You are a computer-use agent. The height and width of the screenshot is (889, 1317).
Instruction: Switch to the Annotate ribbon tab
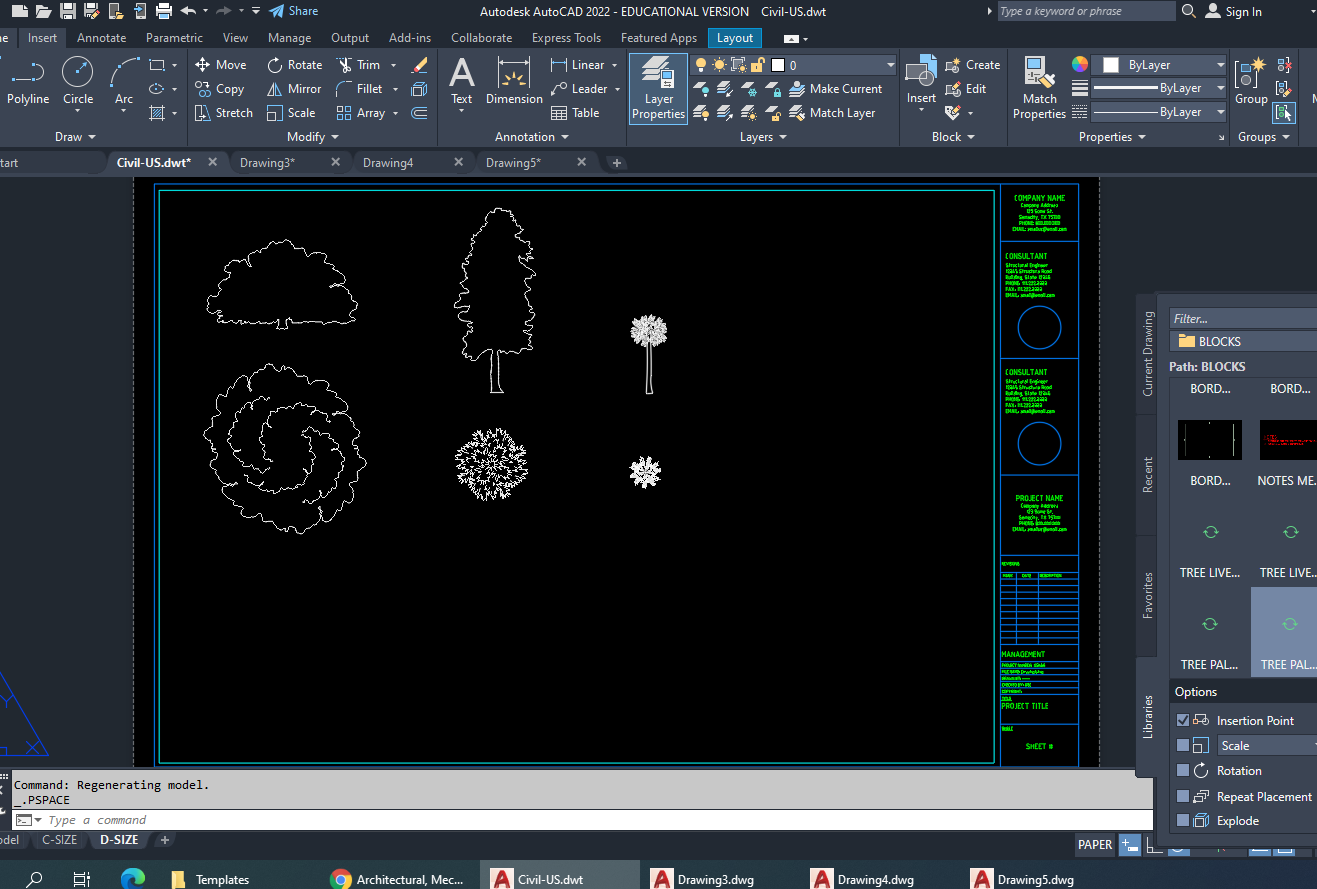click(x=101, y=37)
